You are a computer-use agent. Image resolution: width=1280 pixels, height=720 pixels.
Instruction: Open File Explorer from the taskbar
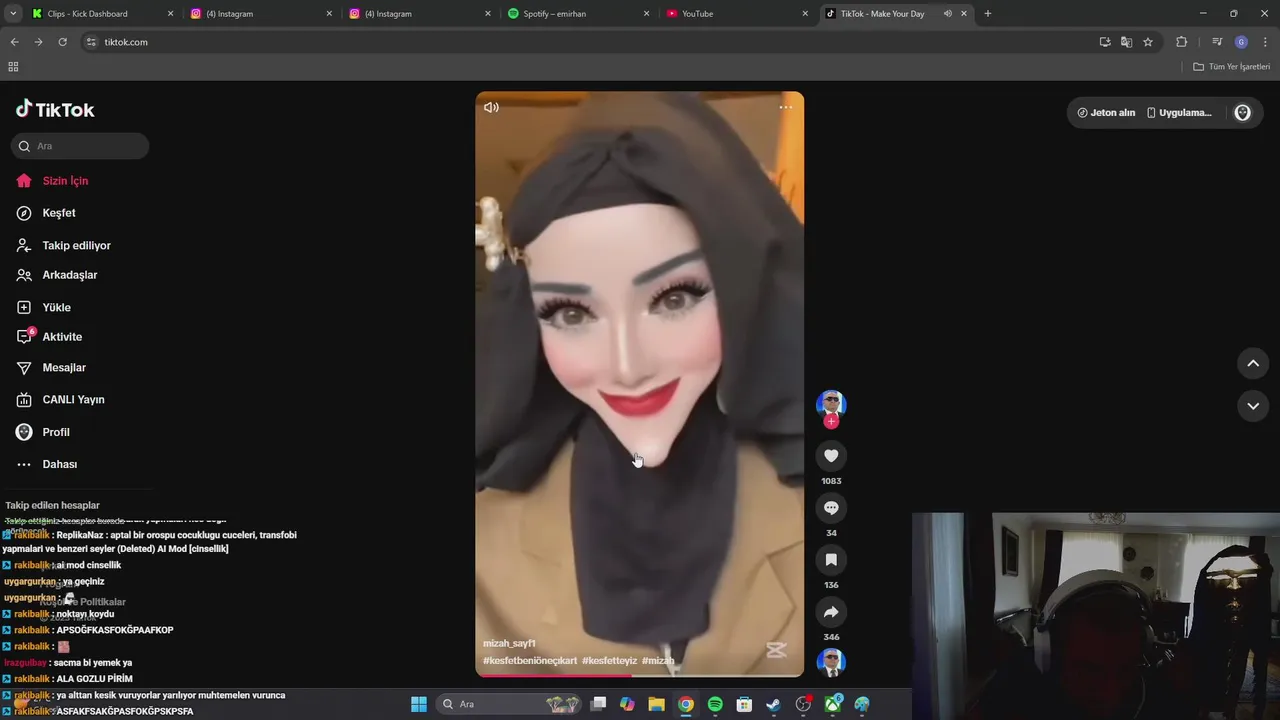click(x=656, y=704)
